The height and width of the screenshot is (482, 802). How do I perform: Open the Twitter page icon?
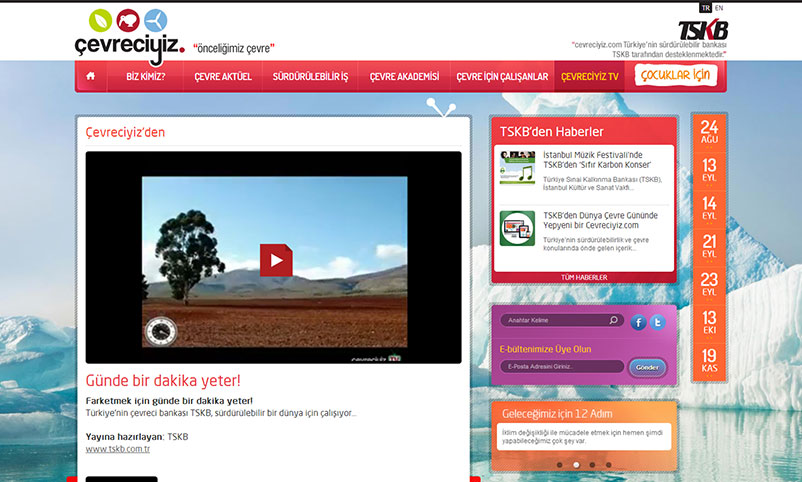658,322
